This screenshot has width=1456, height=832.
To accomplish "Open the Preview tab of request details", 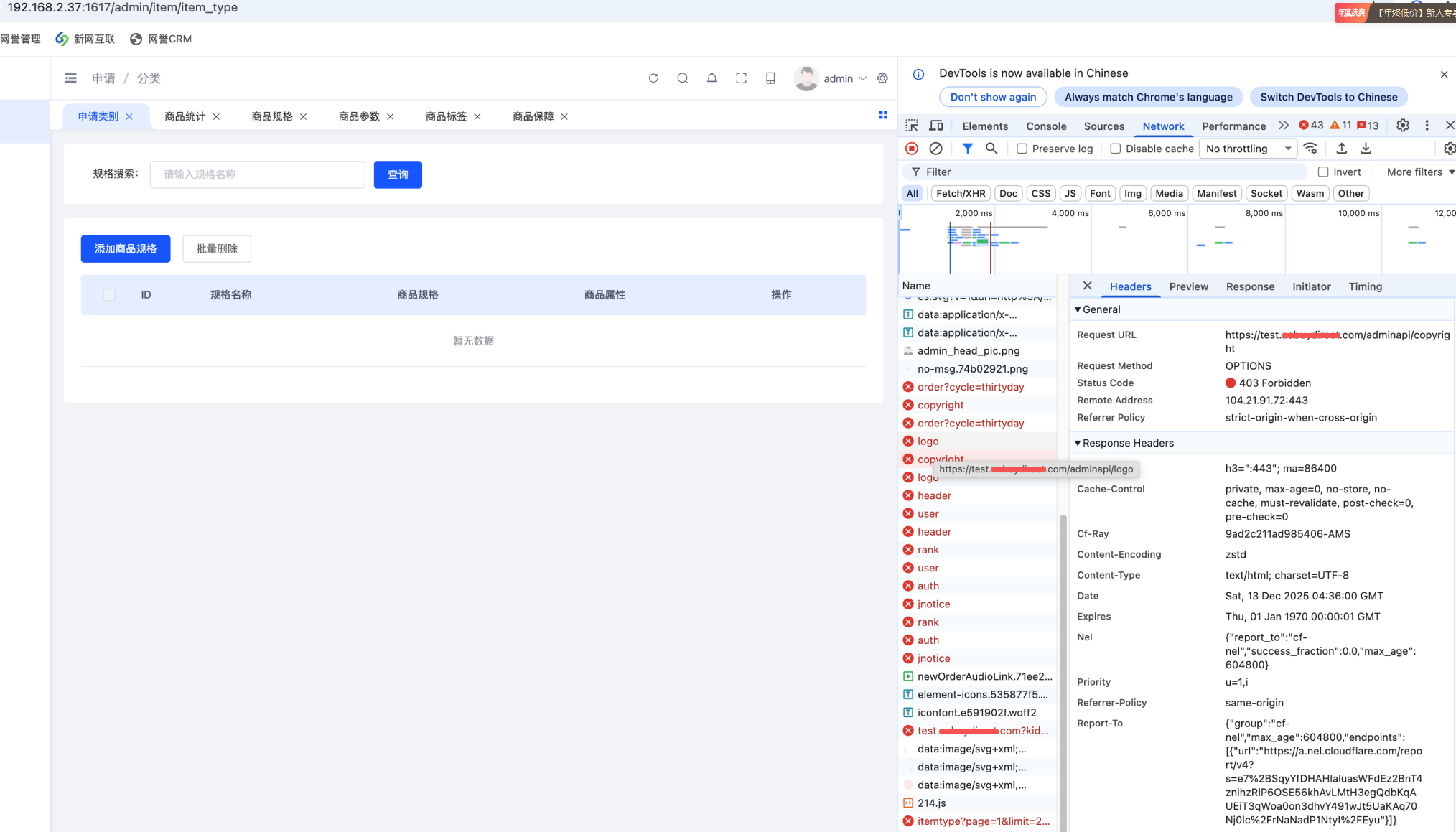I will pos(1188,286).
